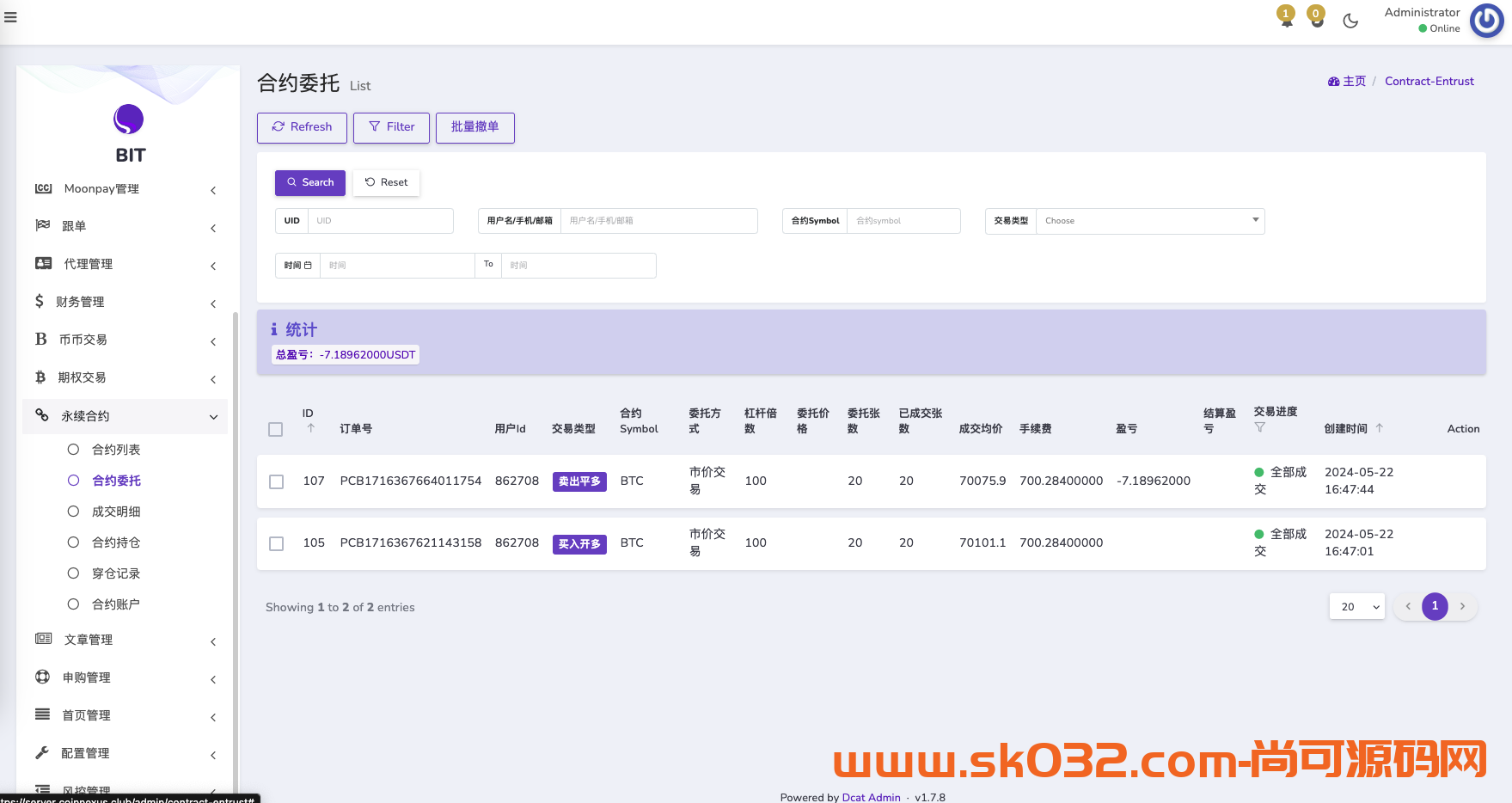Expand 代理管理 chevron
1512x803 pixels.
pos(213,266)
